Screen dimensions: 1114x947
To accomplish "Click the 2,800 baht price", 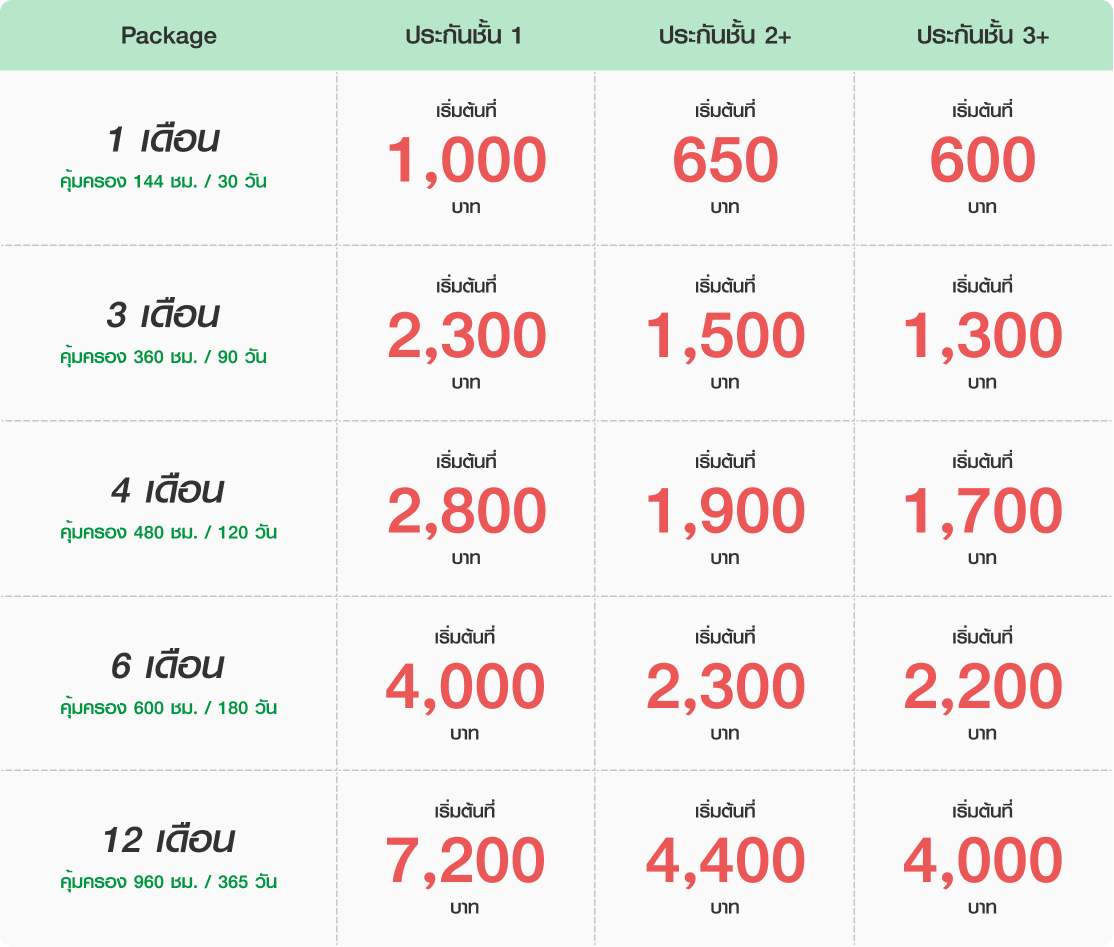I will pyautogui.click(x=466, y=512).
